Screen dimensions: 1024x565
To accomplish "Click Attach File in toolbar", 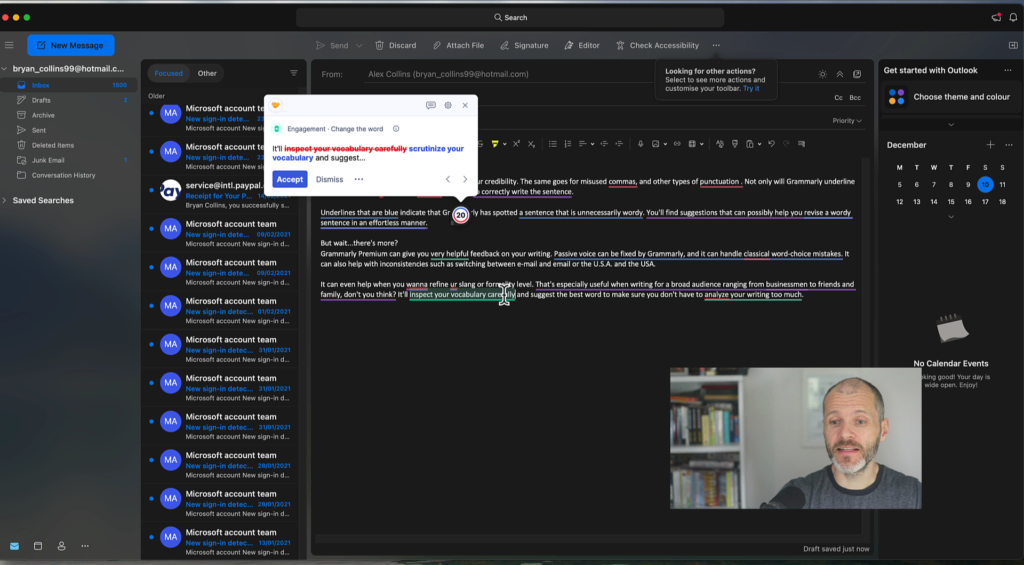I will [458, 45].
